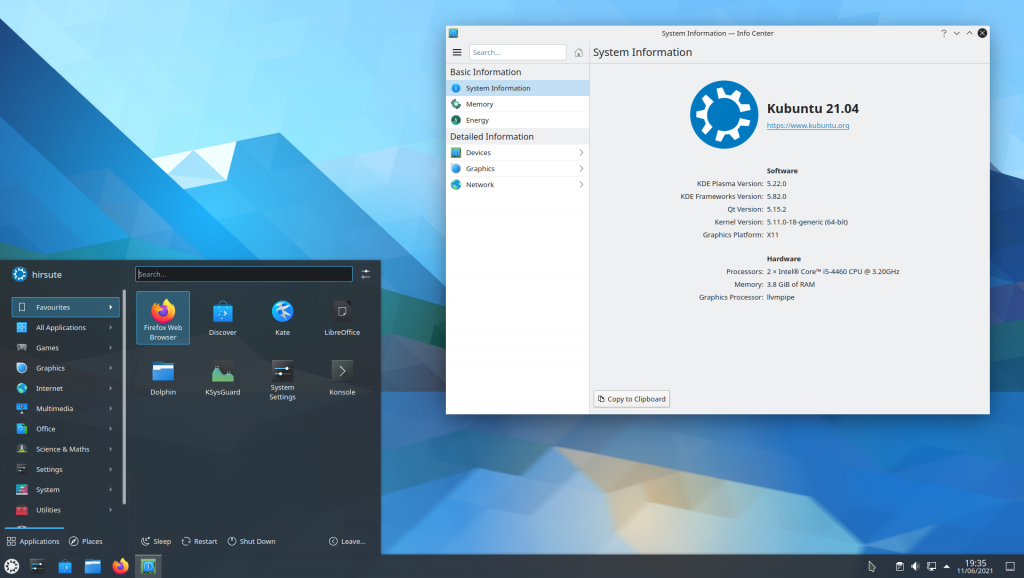Click the Info Center hamburger menu icon
Image resolution: width=1024 pixels, height=578 pixels.
(457, 52)
